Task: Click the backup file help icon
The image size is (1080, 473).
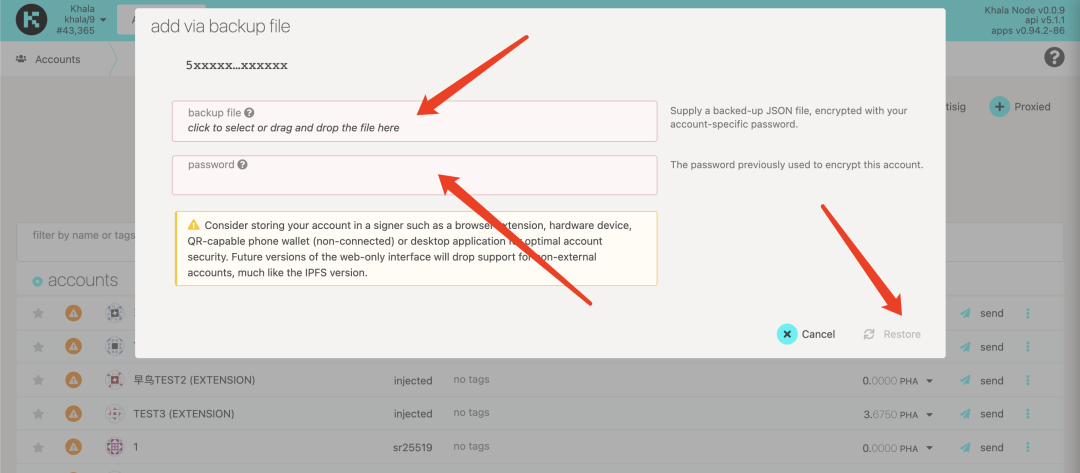Action: click(x=249, y=114)
